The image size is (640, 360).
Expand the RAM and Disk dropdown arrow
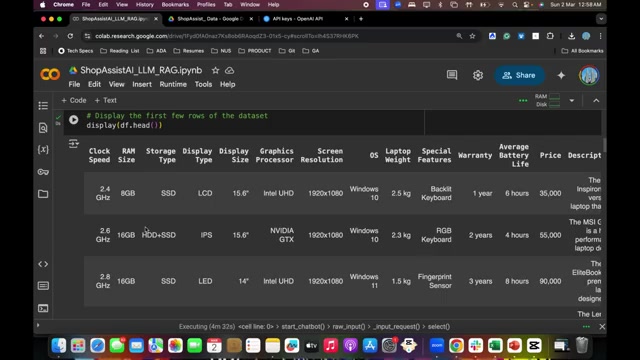pyautogui.click(x=572, y=100)
